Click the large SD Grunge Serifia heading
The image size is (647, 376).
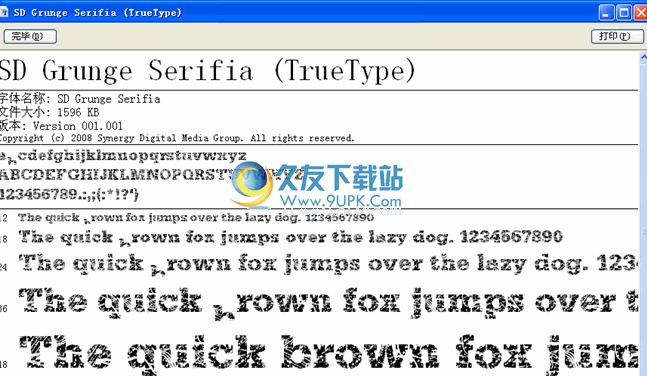pos(208,71)
